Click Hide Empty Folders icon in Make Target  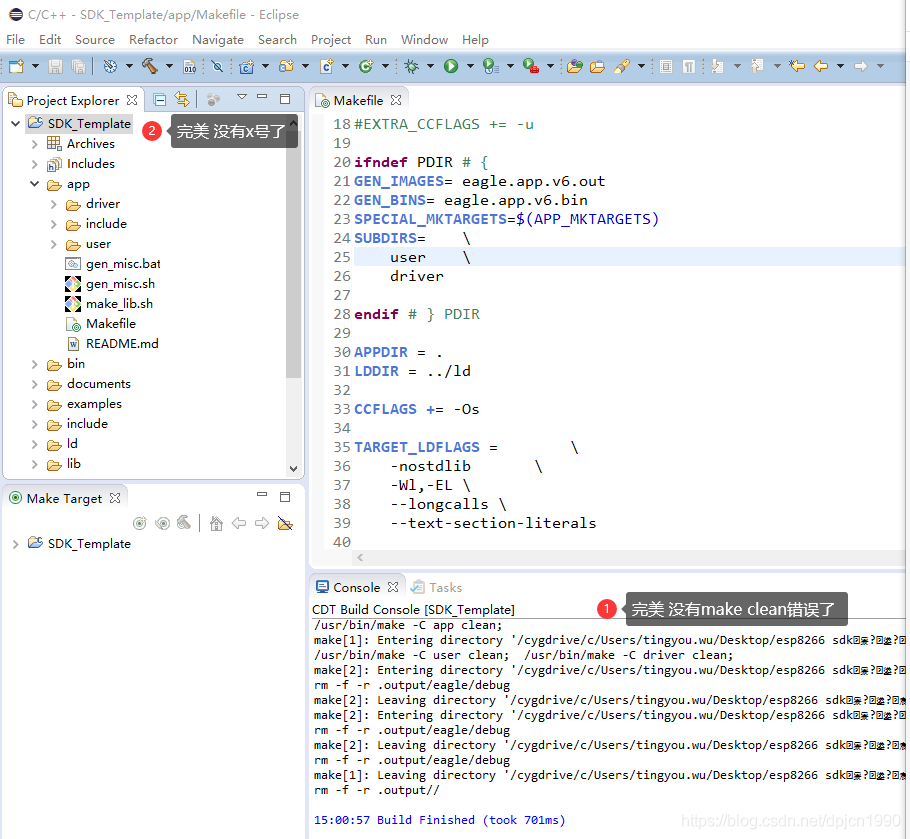coord(285,523)
